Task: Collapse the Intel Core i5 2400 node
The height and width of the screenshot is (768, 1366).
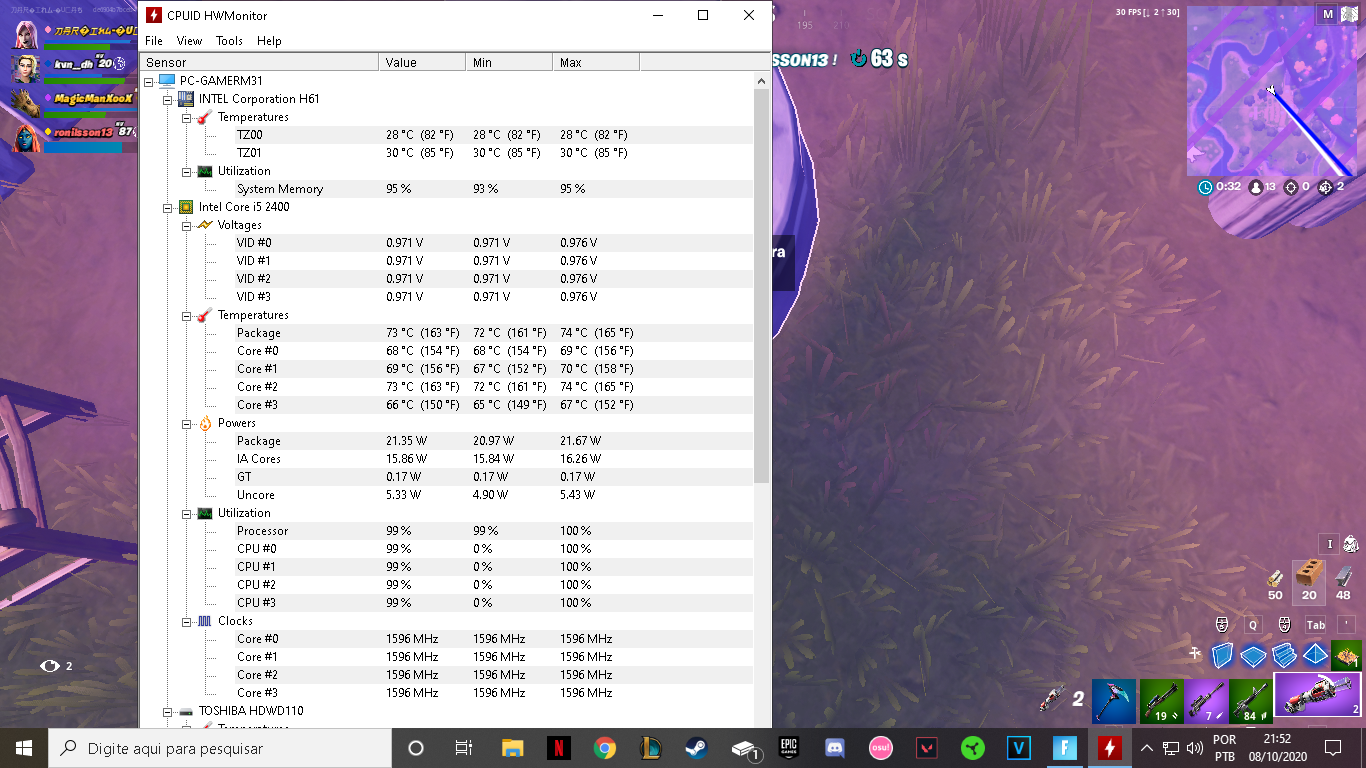Action: tap(168, 207)
